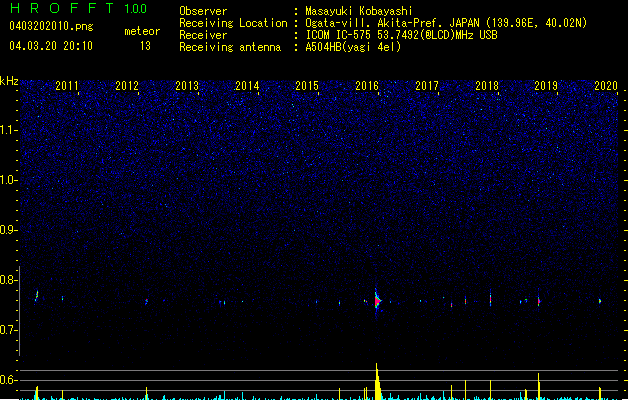Click the 1.0 kHz frequency label
Image resolution: width=629 pixels, height=400 pixels.
point(9,180)
